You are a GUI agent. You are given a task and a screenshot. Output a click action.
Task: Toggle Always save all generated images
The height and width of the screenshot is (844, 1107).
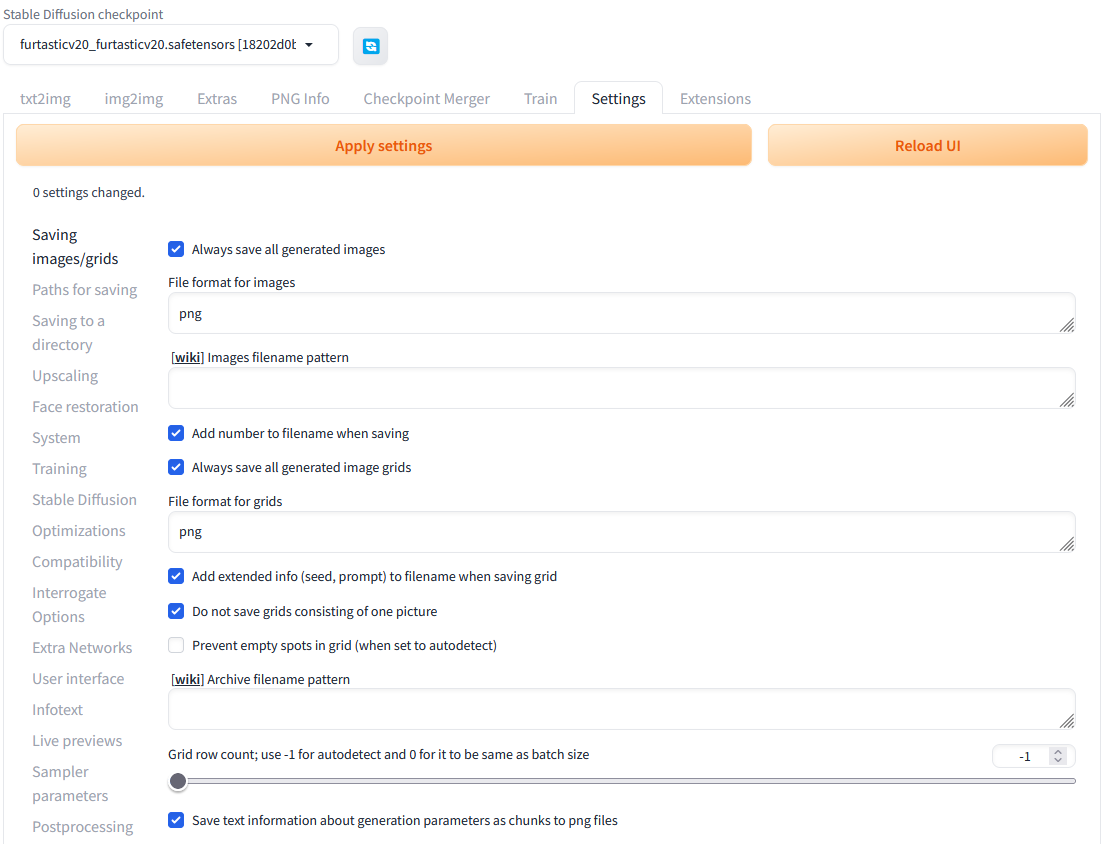176,249
